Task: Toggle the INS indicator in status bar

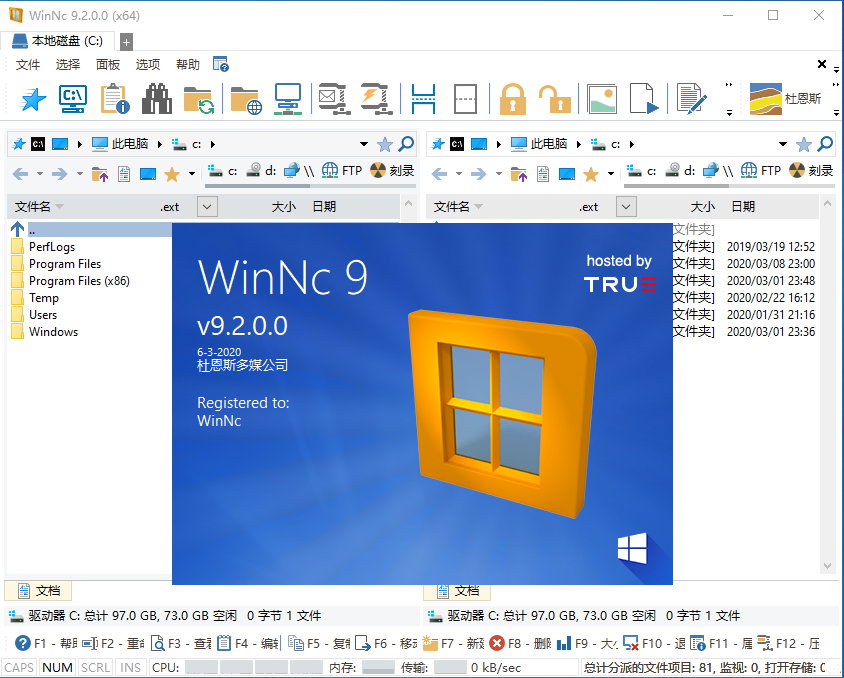Action: point(130,668)
